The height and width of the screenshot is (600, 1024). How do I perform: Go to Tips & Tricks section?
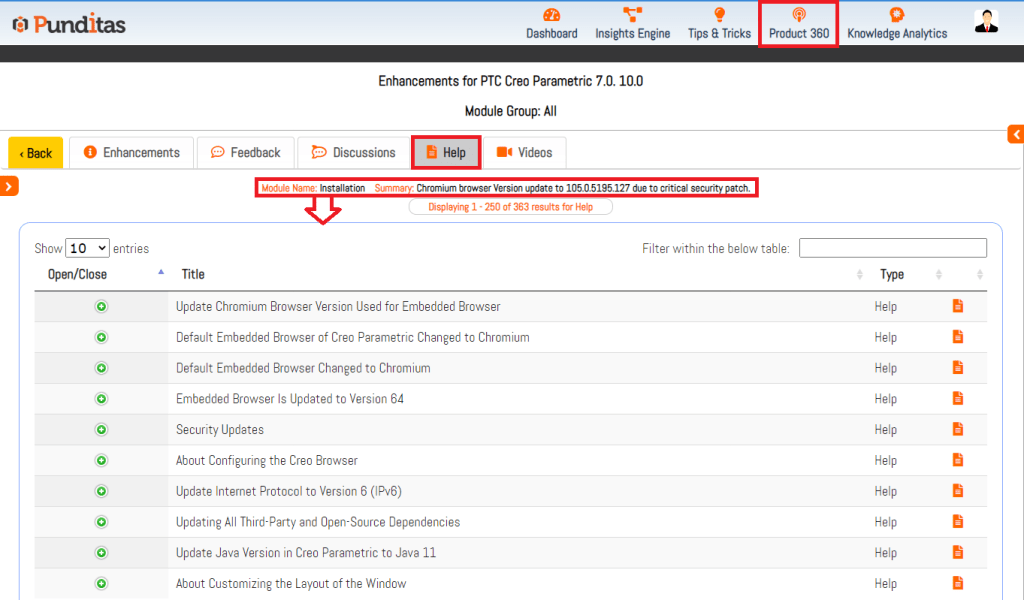coord(719,23)
